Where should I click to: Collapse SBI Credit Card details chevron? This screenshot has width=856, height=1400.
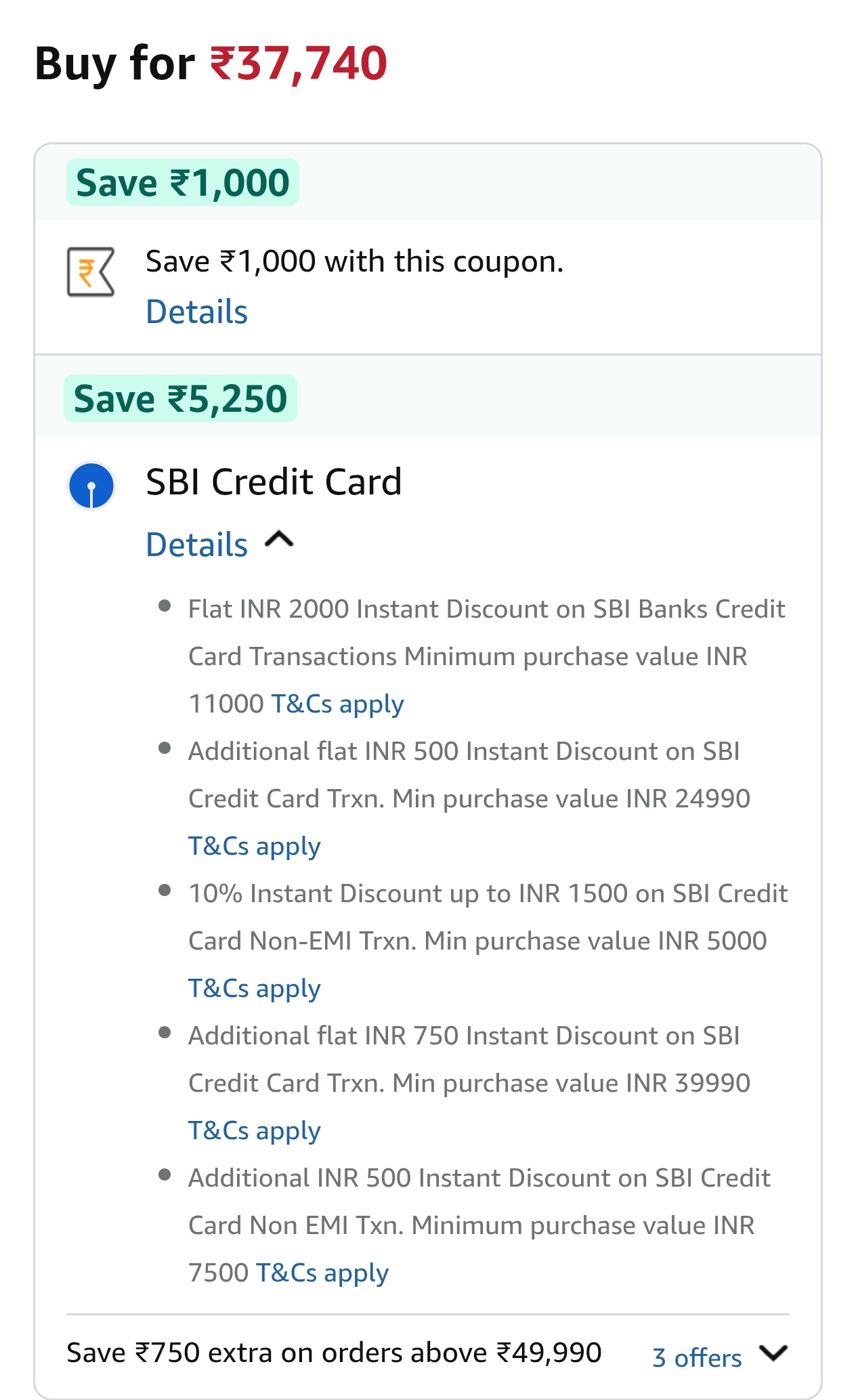coord(279,540)
